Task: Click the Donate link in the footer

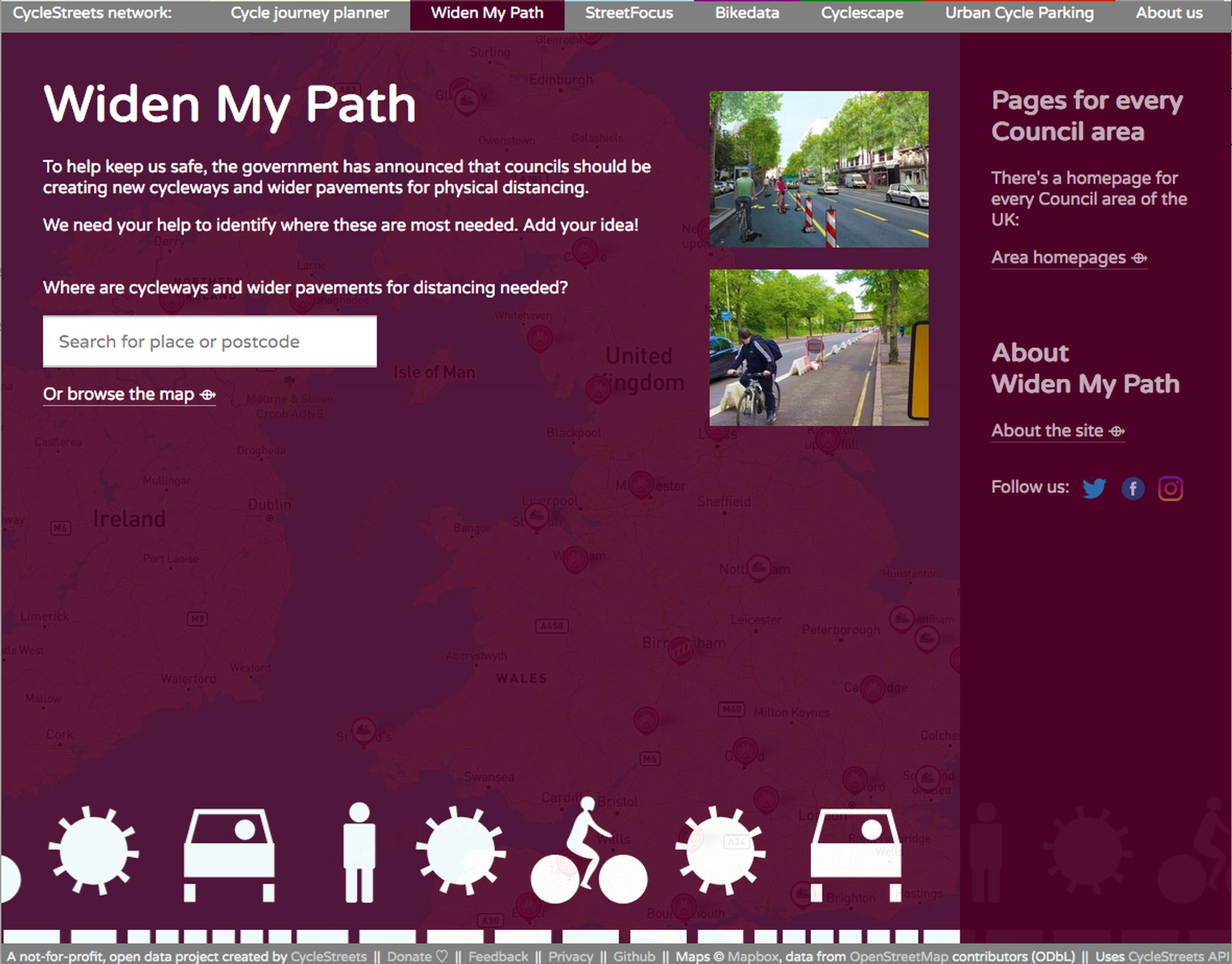Action: [417, 956]
